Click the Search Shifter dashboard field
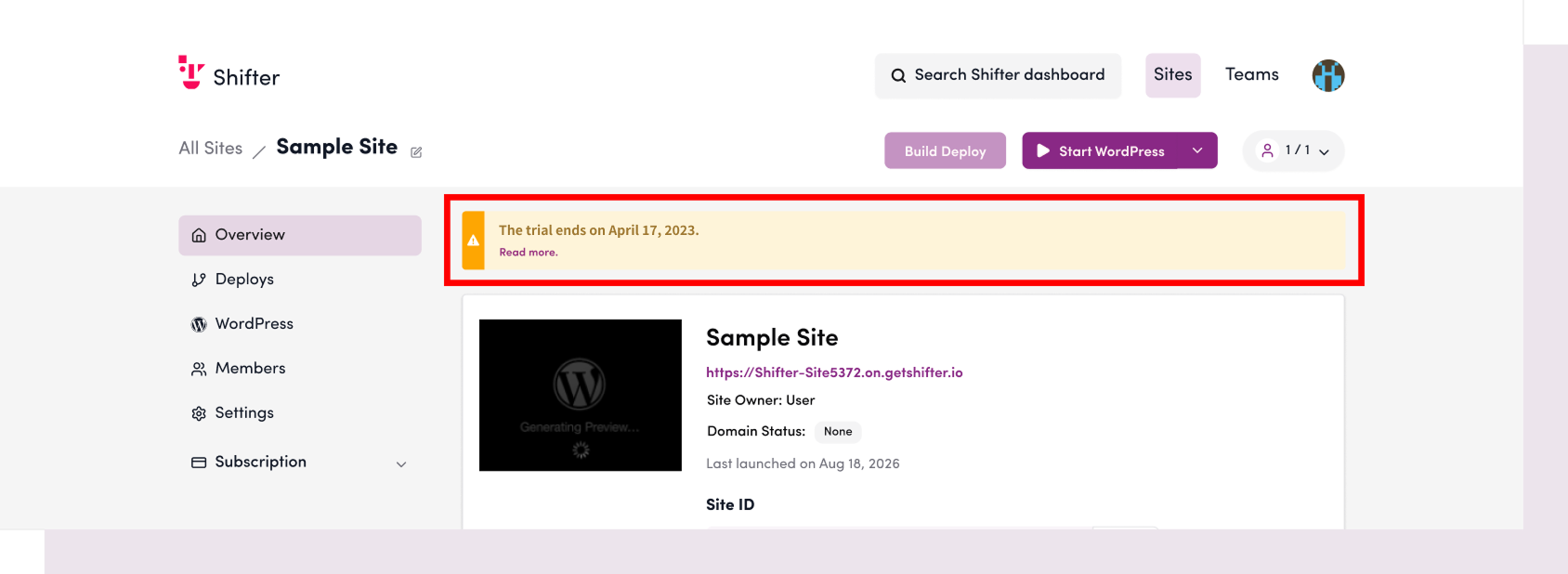1568x574 pixels. pos(998,75)
